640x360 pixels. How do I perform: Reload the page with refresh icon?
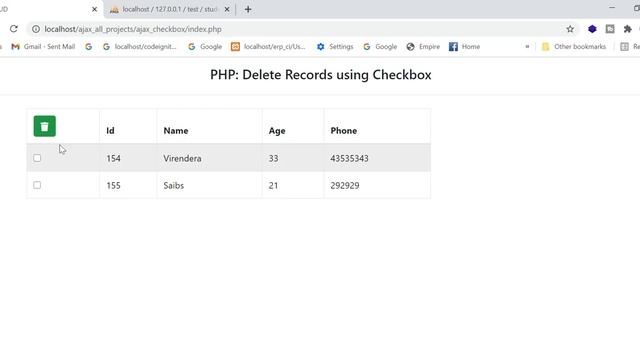[x=13, y=29]
